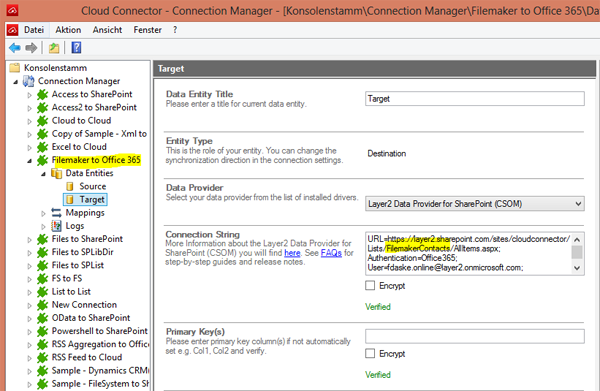
Task: Click the RSS Feed to Cloud connection icon
Action: (x=42, y=357)
